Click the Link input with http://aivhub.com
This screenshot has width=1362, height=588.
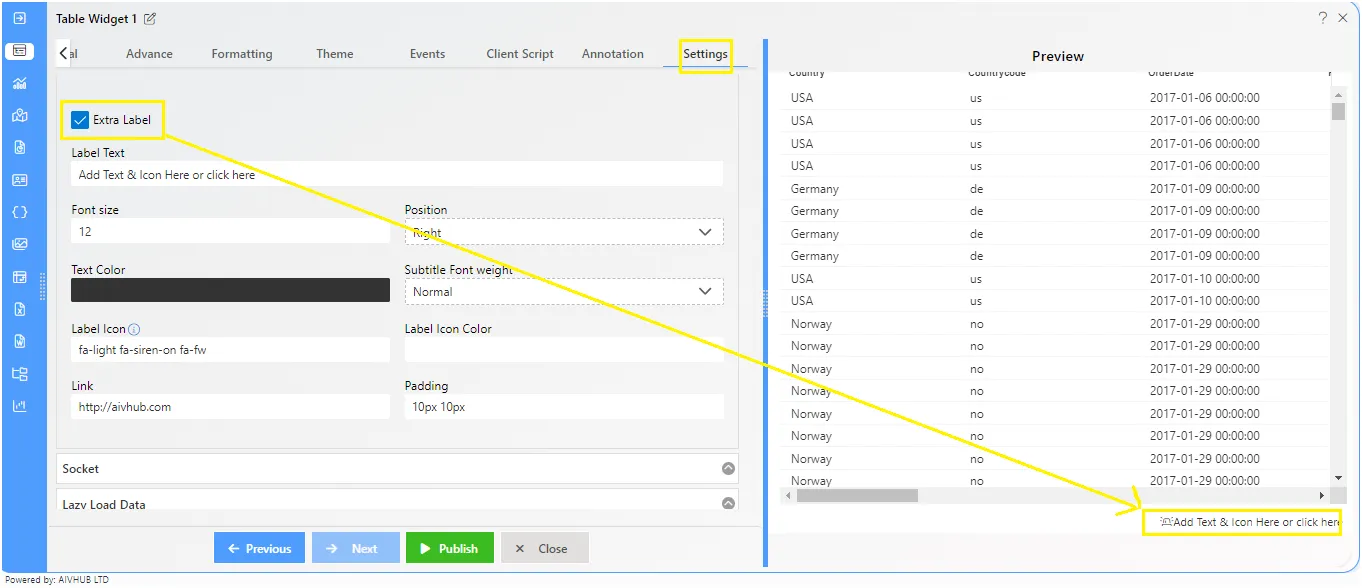click(x=230, y=407)
